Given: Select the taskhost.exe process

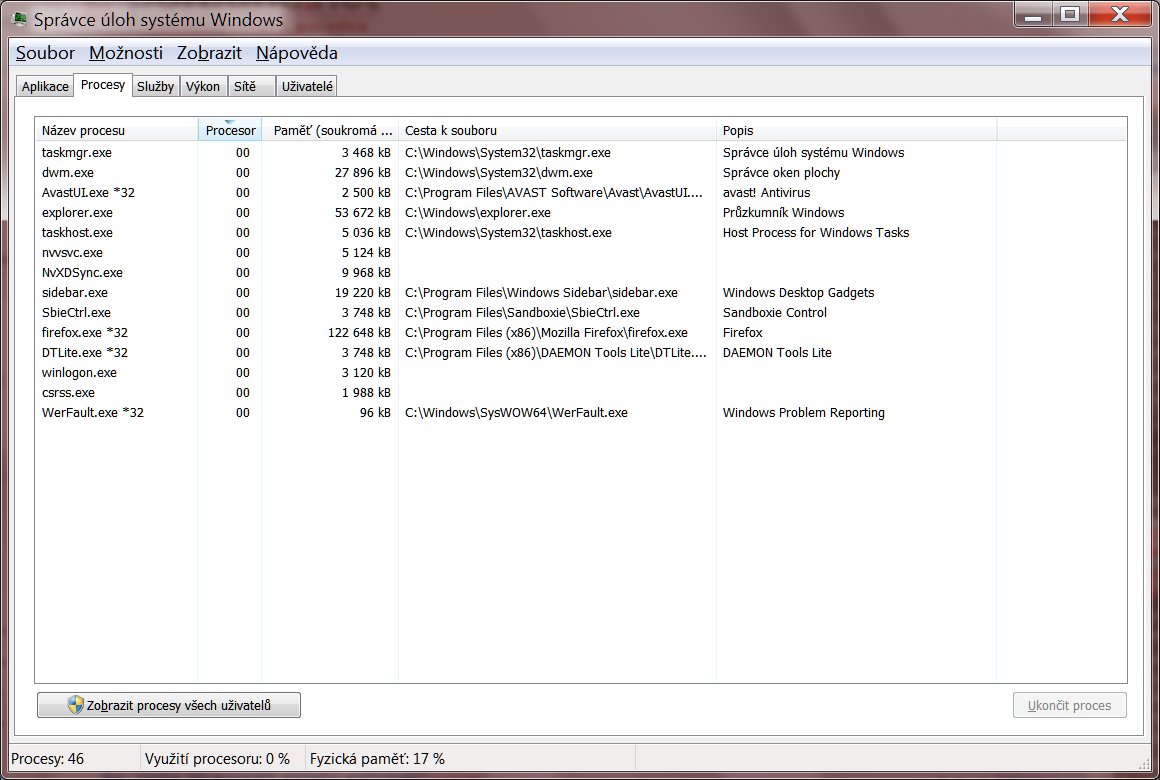Looking at the screenshot, I should pos(581,232).
